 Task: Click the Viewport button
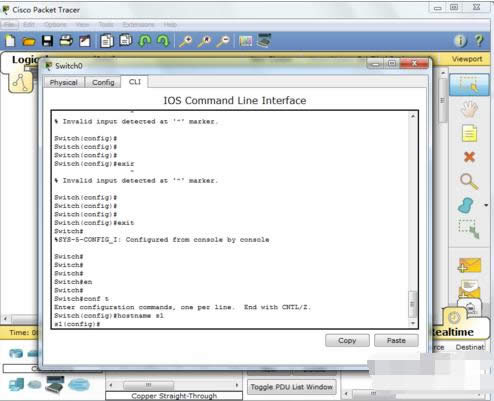tap(467, 59)
